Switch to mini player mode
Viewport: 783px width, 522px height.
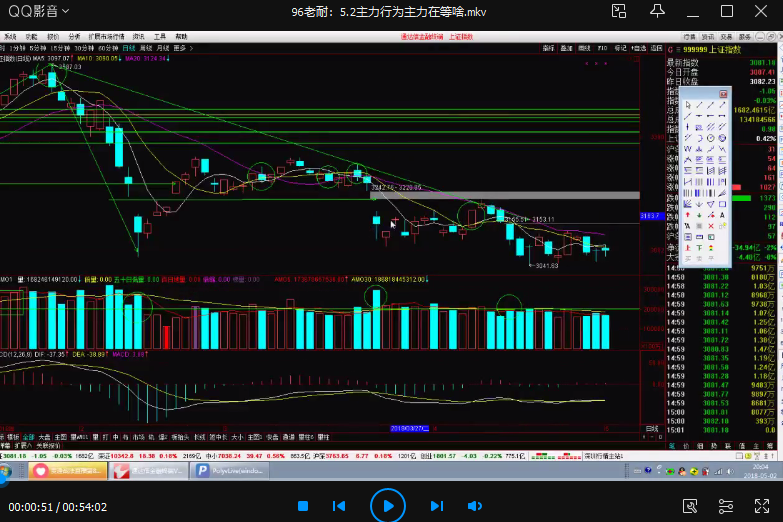tap(621, 12)
